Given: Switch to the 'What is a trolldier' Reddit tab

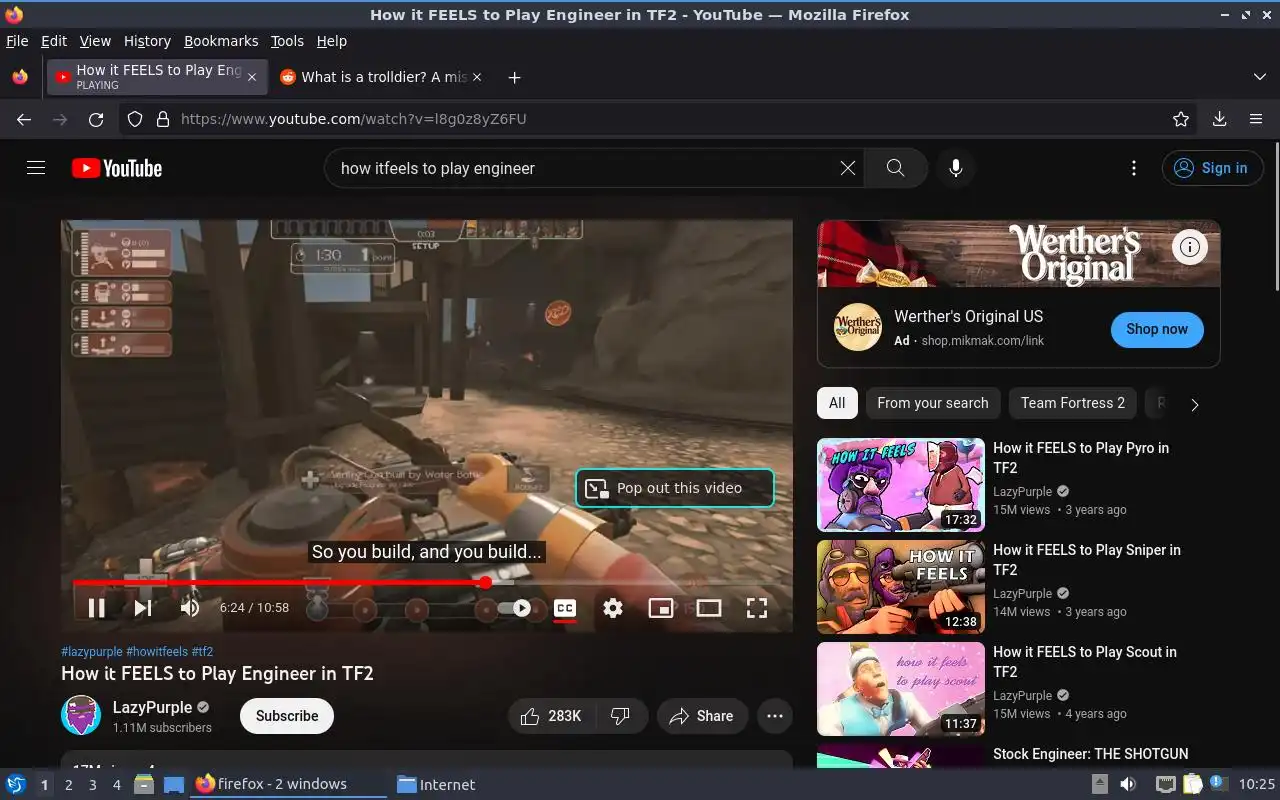Looking at the screenshot, I should click(380, 77).
